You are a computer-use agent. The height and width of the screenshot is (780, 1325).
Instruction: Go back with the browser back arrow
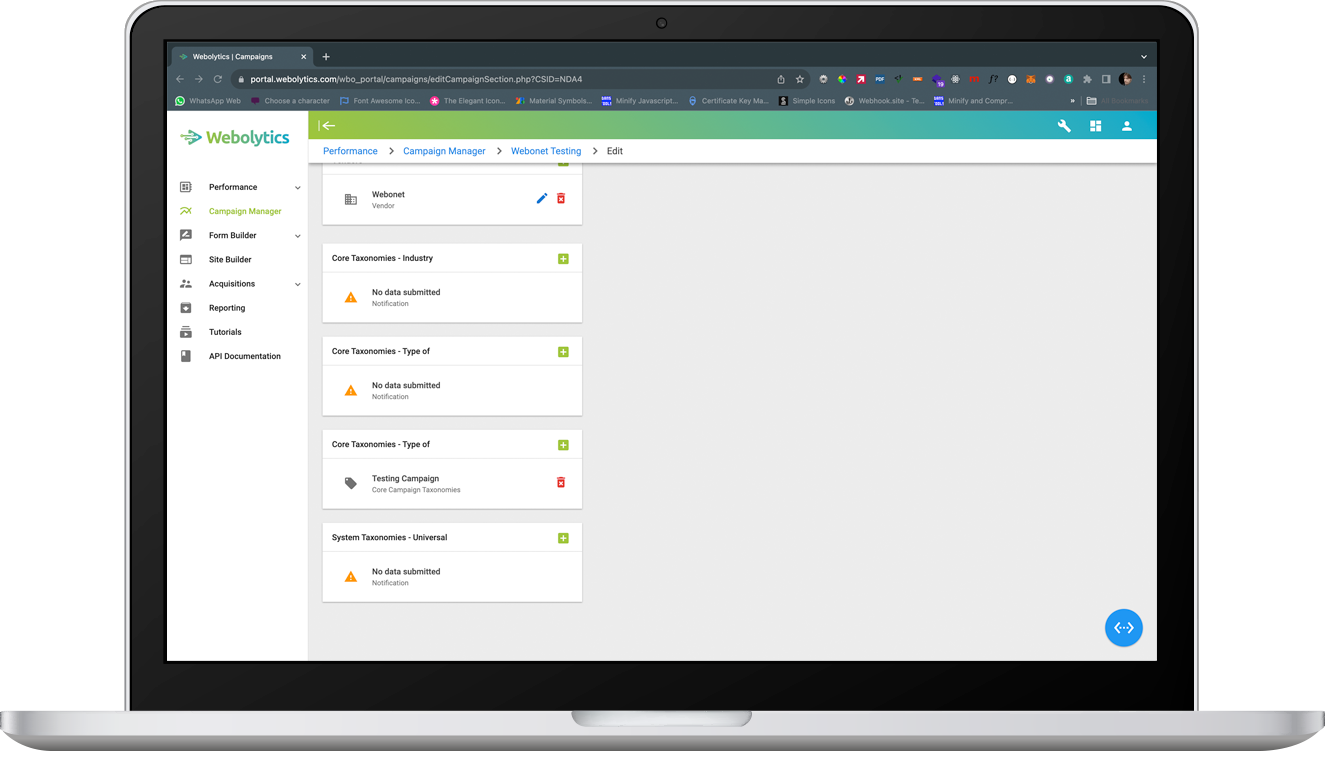180,79
